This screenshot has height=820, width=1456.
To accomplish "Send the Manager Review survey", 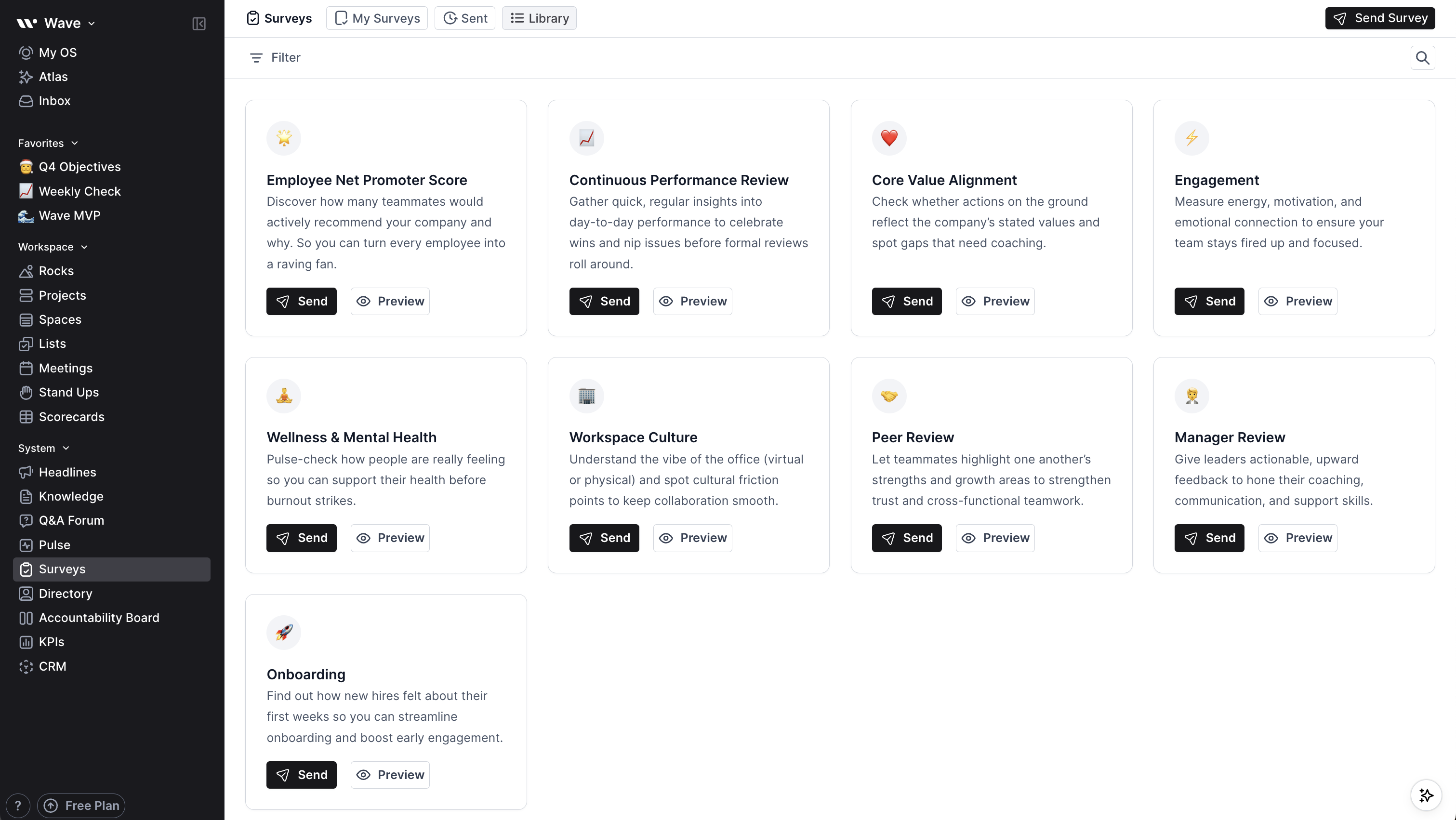I will click(1209, 538).
